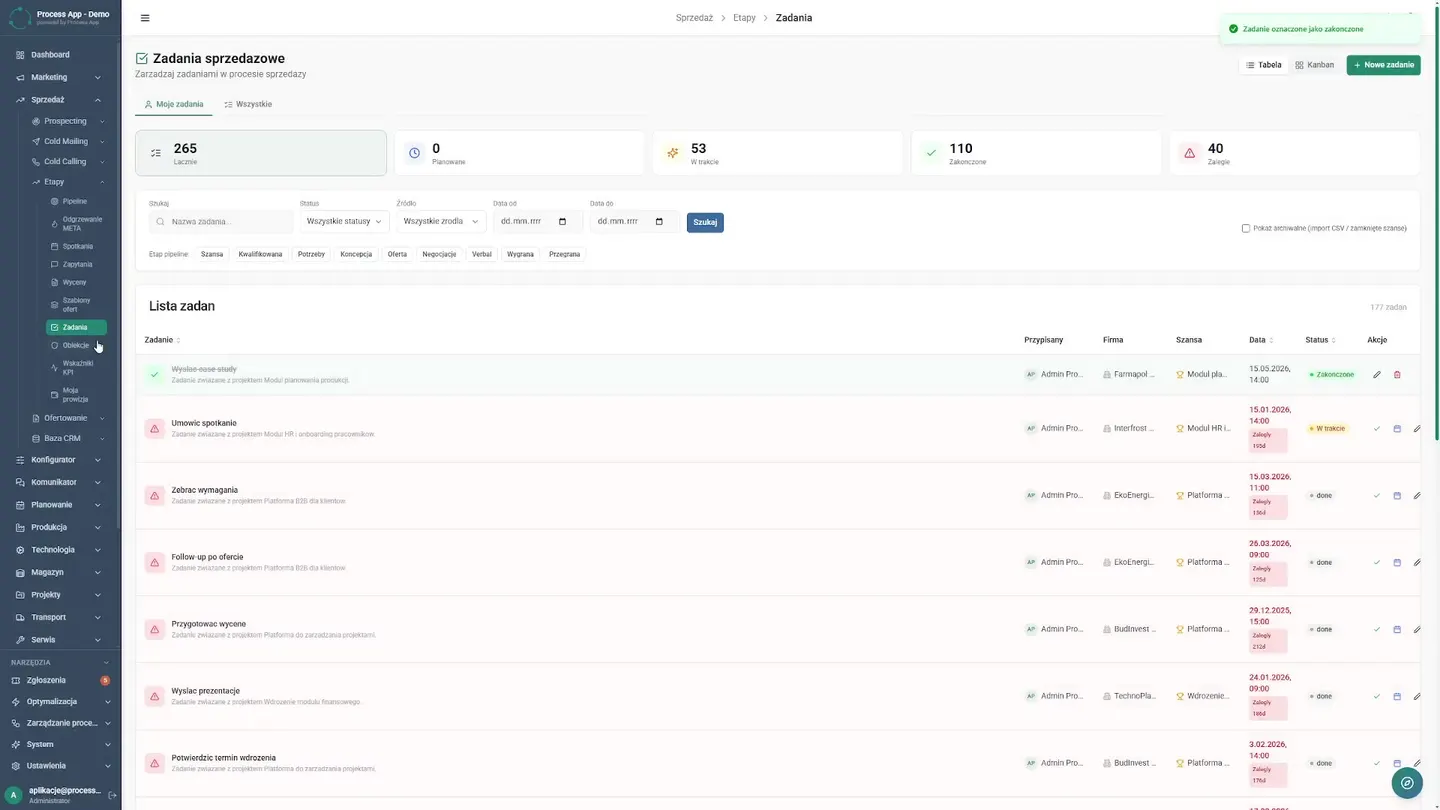Click the 'W trakcie' status badge
Screen dimensions: 1440x810
[x=1327, y=429]
